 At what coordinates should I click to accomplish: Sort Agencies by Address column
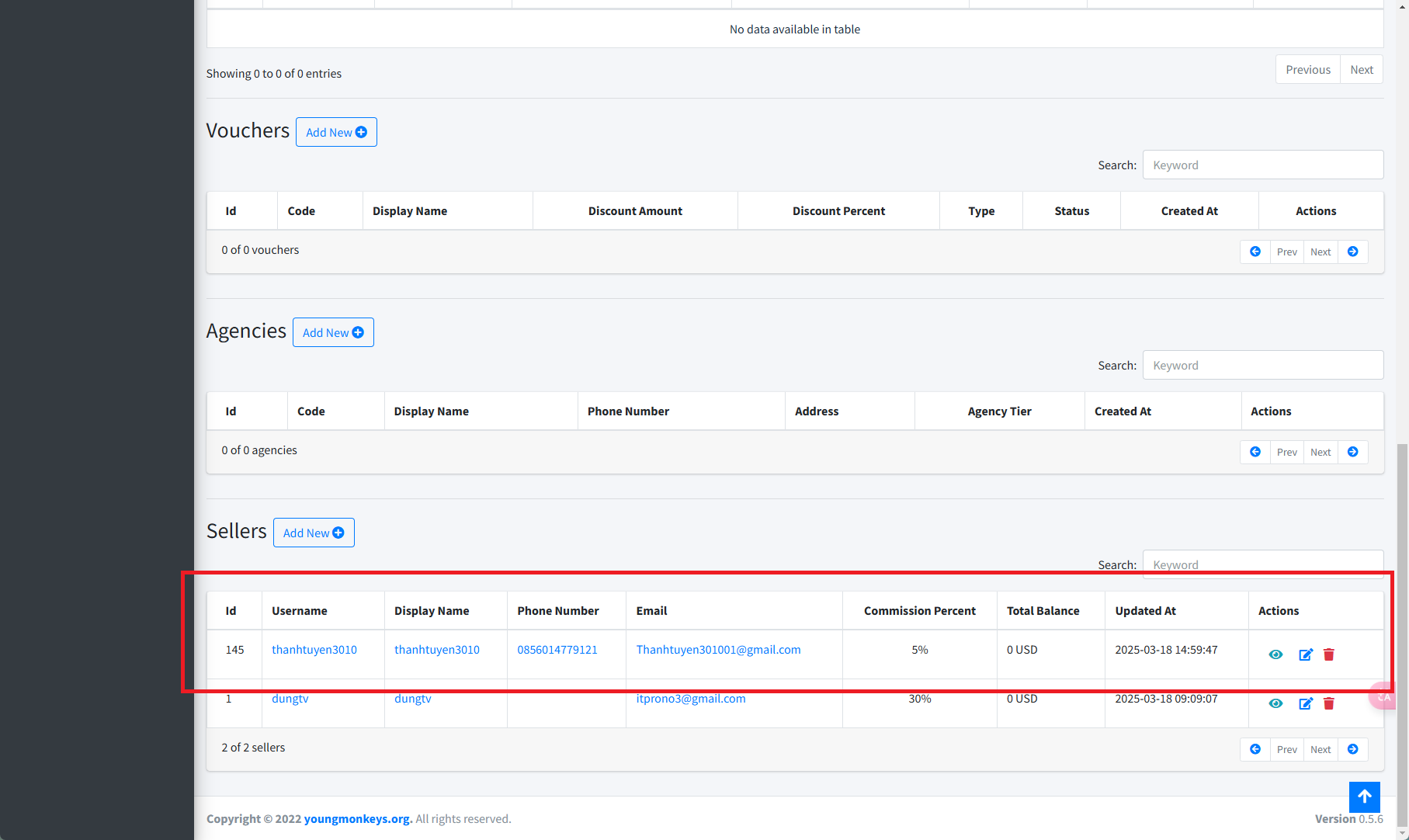pyautogui.click(x=850, y=411)
